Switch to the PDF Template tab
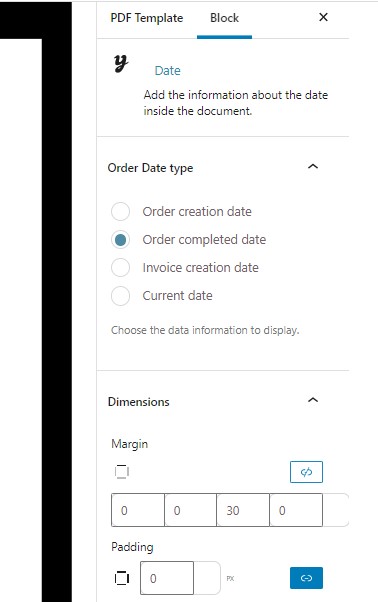Screen dimensions: 378x602 [147, 18]
